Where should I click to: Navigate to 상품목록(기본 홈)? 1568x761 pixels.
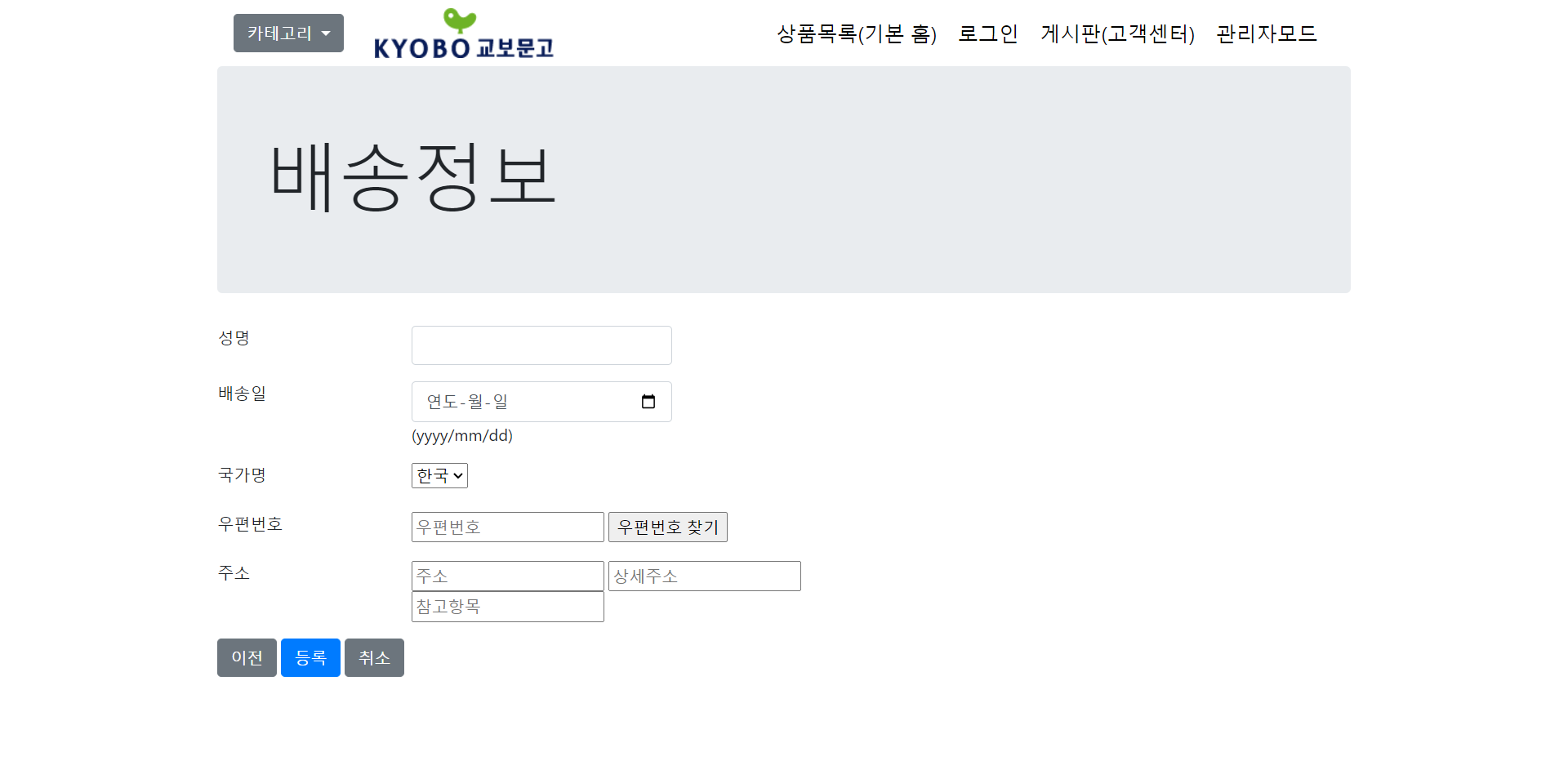coord(856,34)
